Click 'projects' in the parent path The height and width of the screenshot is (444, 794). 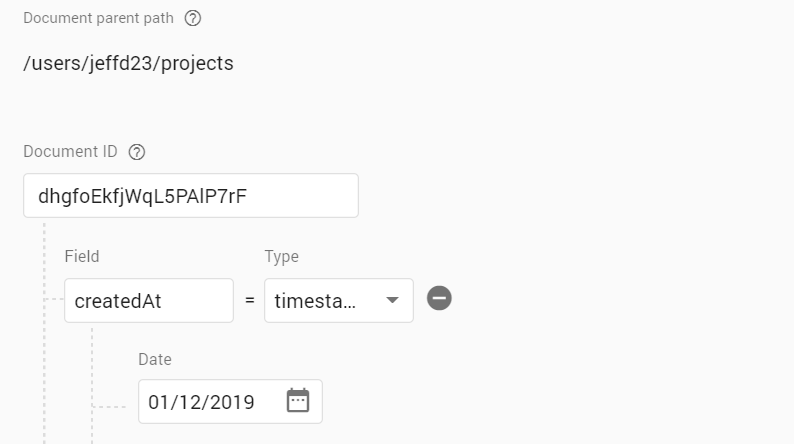click(198, 64)
